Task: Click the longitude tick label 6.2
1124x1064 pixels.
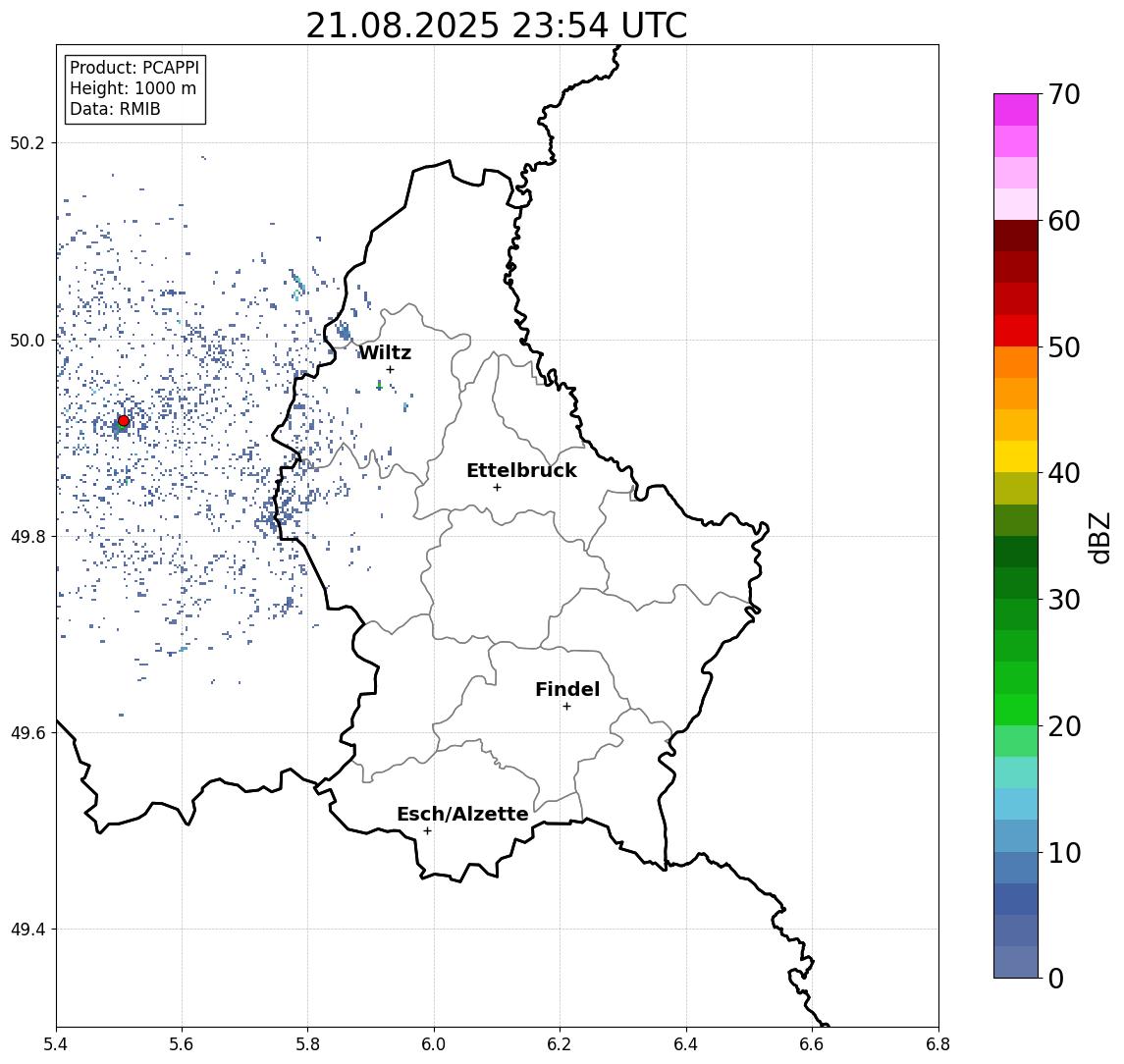Action: pos(560,1044)
